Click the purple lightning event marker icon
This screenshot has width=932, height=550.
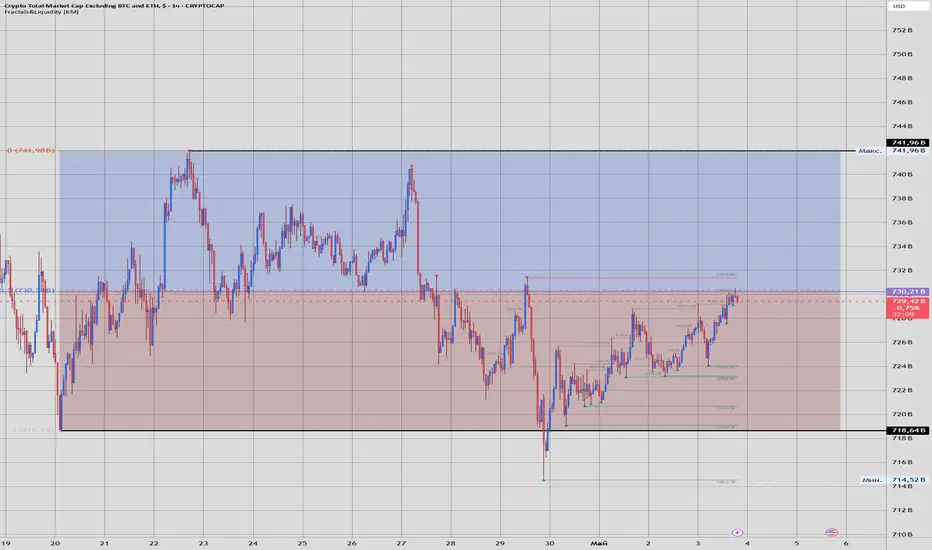click(x=738, y=532)
